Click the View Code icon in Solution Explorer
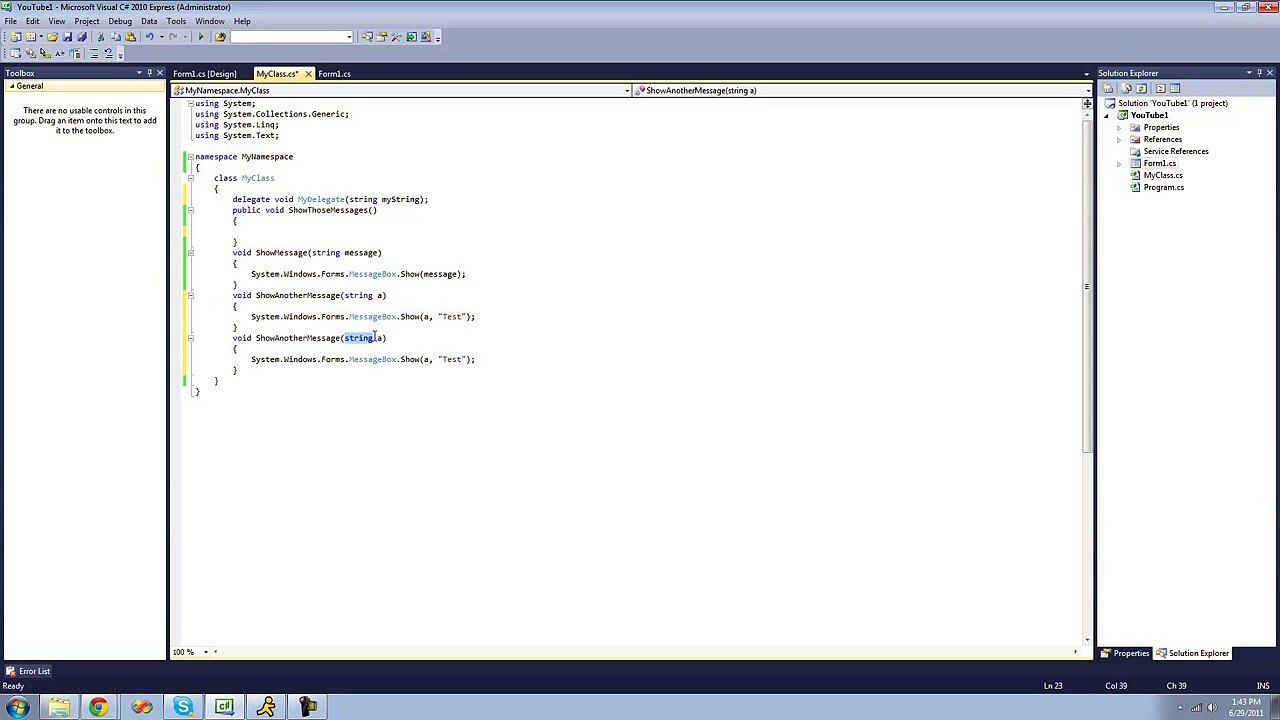 [1160, 88]
